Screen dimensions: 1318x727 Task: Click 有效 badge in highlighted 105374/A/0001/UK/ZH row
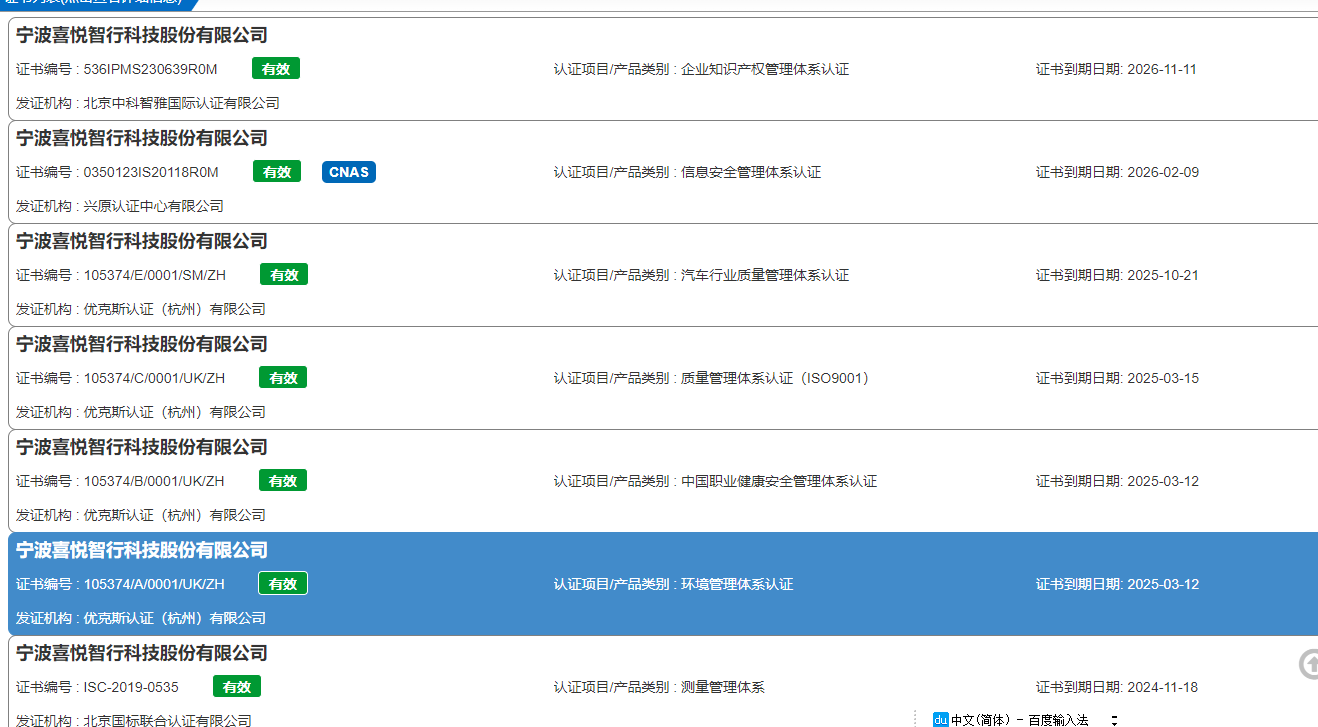point(283,584)
